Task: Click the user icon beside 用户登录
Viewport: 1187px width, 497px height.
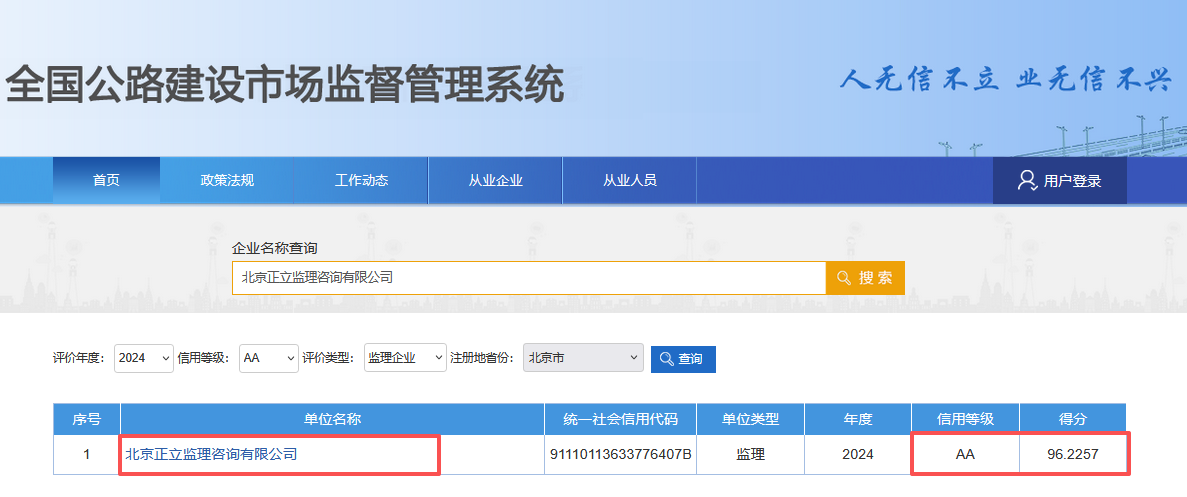Action: 1026,180
